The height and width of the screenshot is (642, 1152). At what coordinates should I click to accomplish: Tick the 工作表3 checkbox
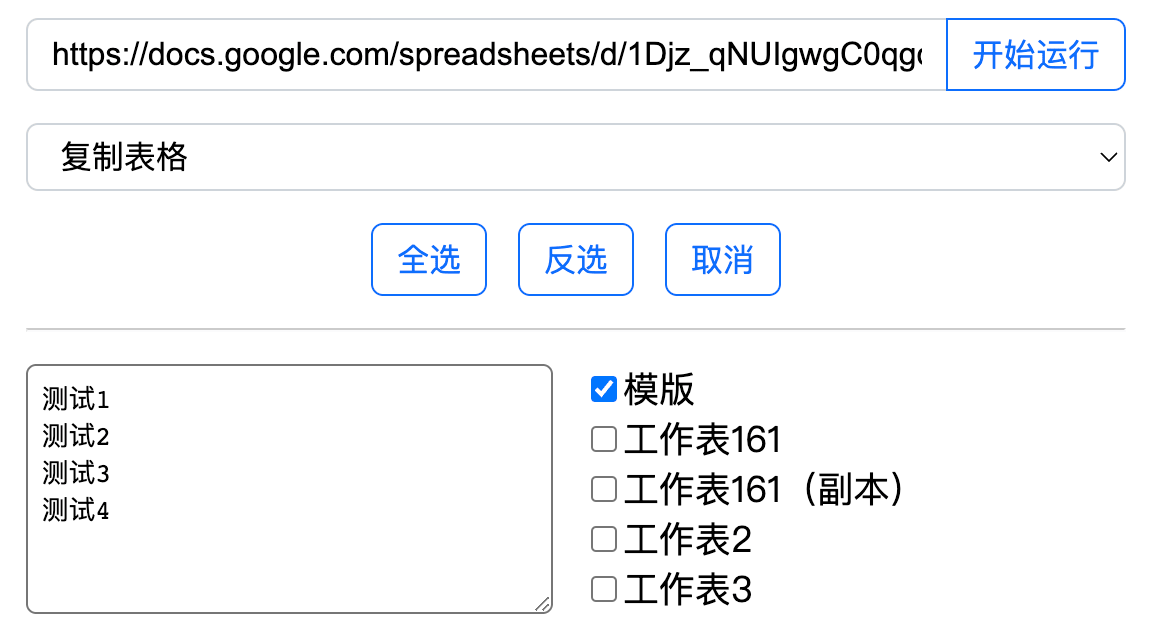click(604, 589)
